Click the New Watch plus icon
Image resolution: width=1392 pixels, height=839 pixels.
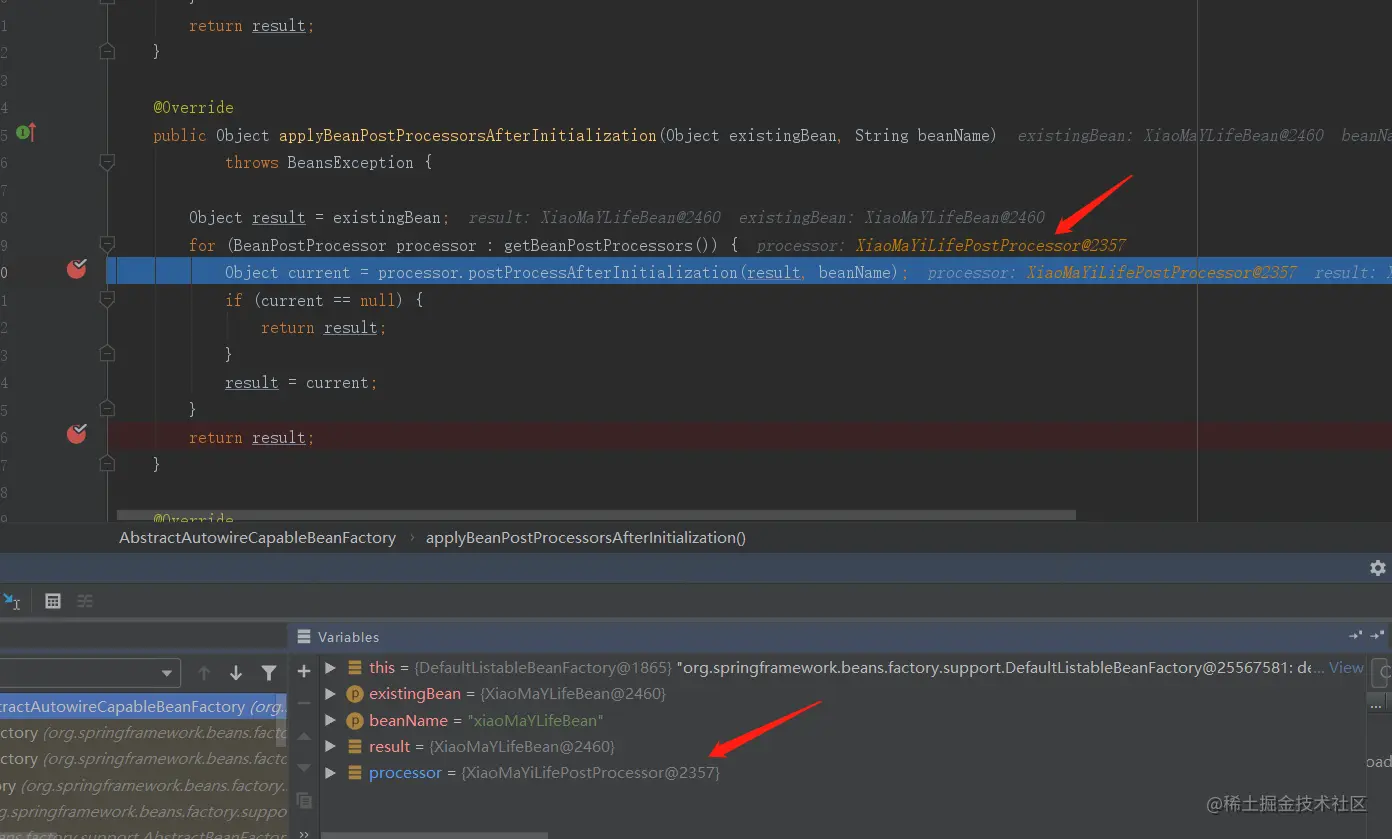[x=304, y=671]
